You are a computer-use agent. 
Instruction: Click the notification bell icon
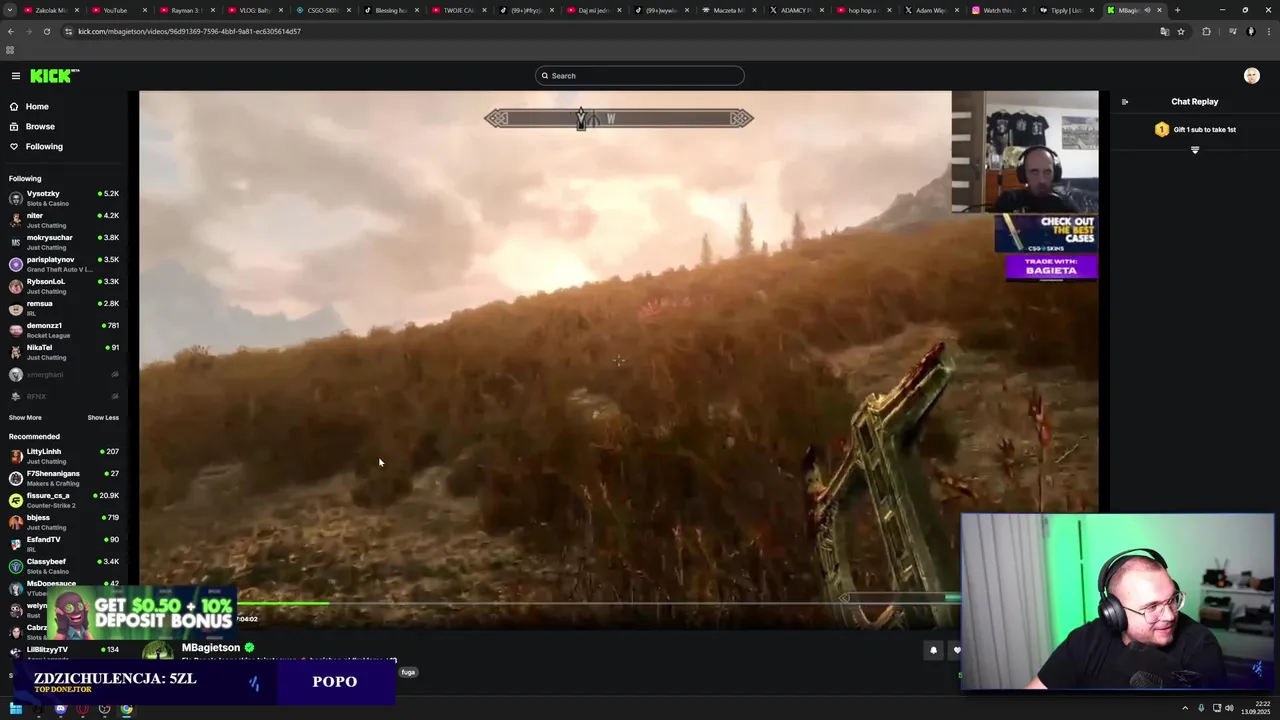pos(933,650)
